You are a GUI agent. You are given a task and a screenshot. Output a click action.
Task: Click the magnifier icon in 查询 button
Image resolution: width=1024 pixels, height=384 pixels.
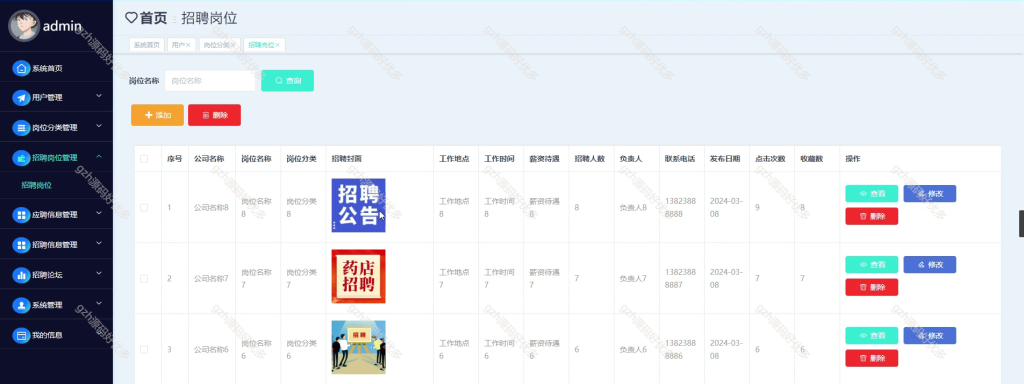pos(278,80)
